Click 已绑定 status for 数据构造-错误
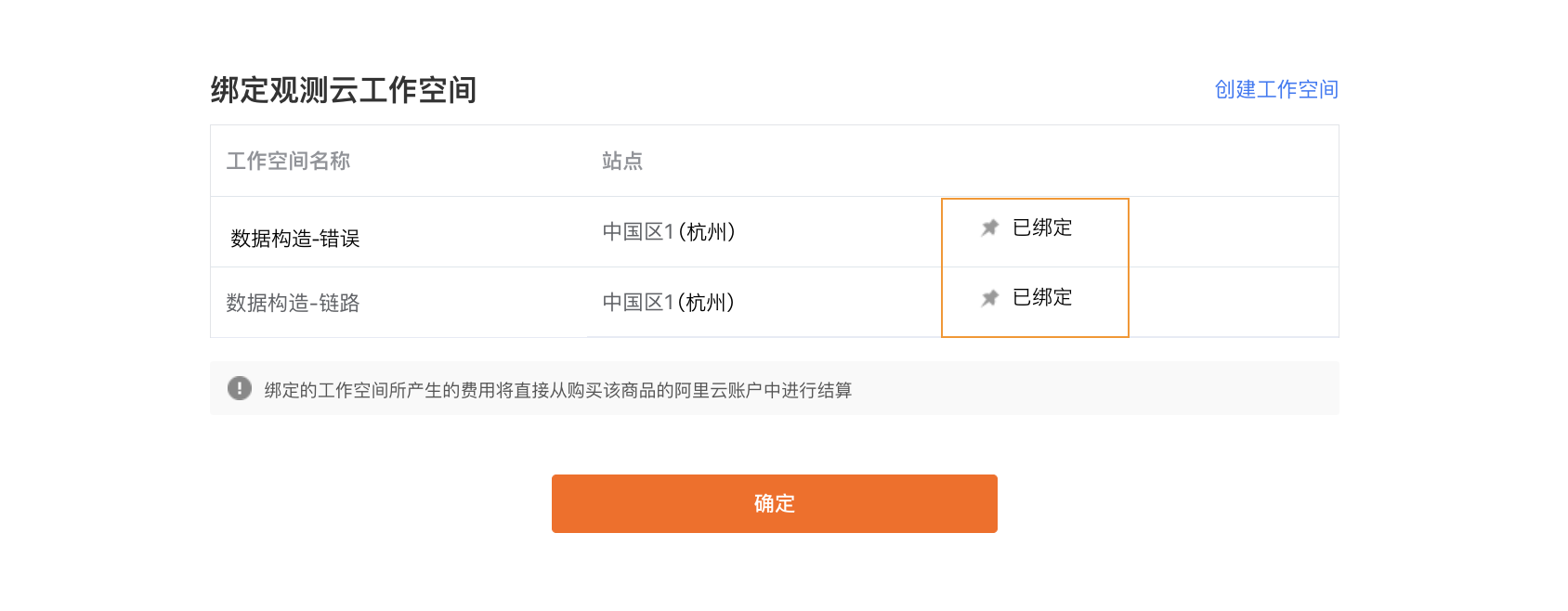Viewport: 1568px width, 611px height. 1042,227
